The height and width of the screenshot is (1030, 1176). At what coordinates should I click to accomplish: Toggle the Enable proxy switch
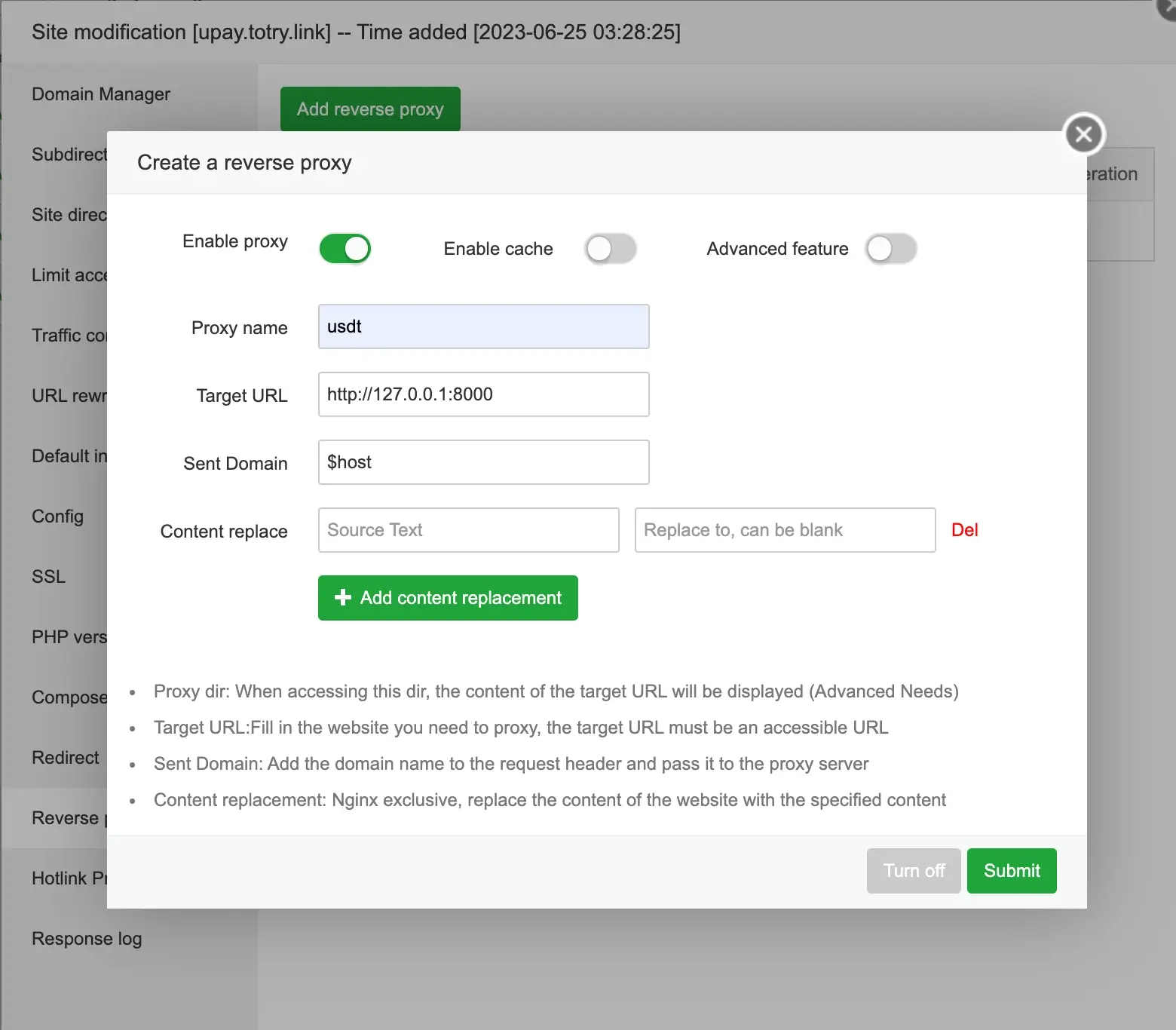345,249
